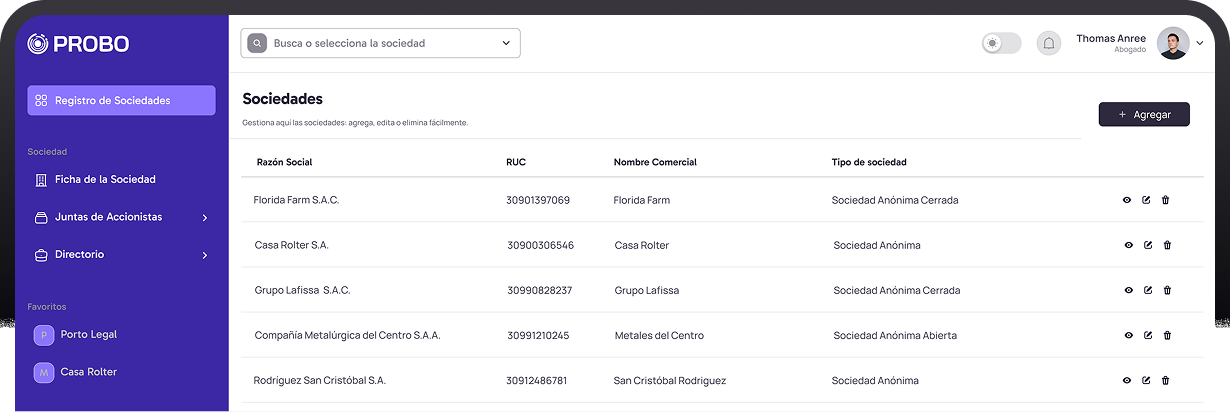Click commercial name San Cristóbal Rodriguez
The width and height of the screenshot is (1230, 412).
(670, 380)
